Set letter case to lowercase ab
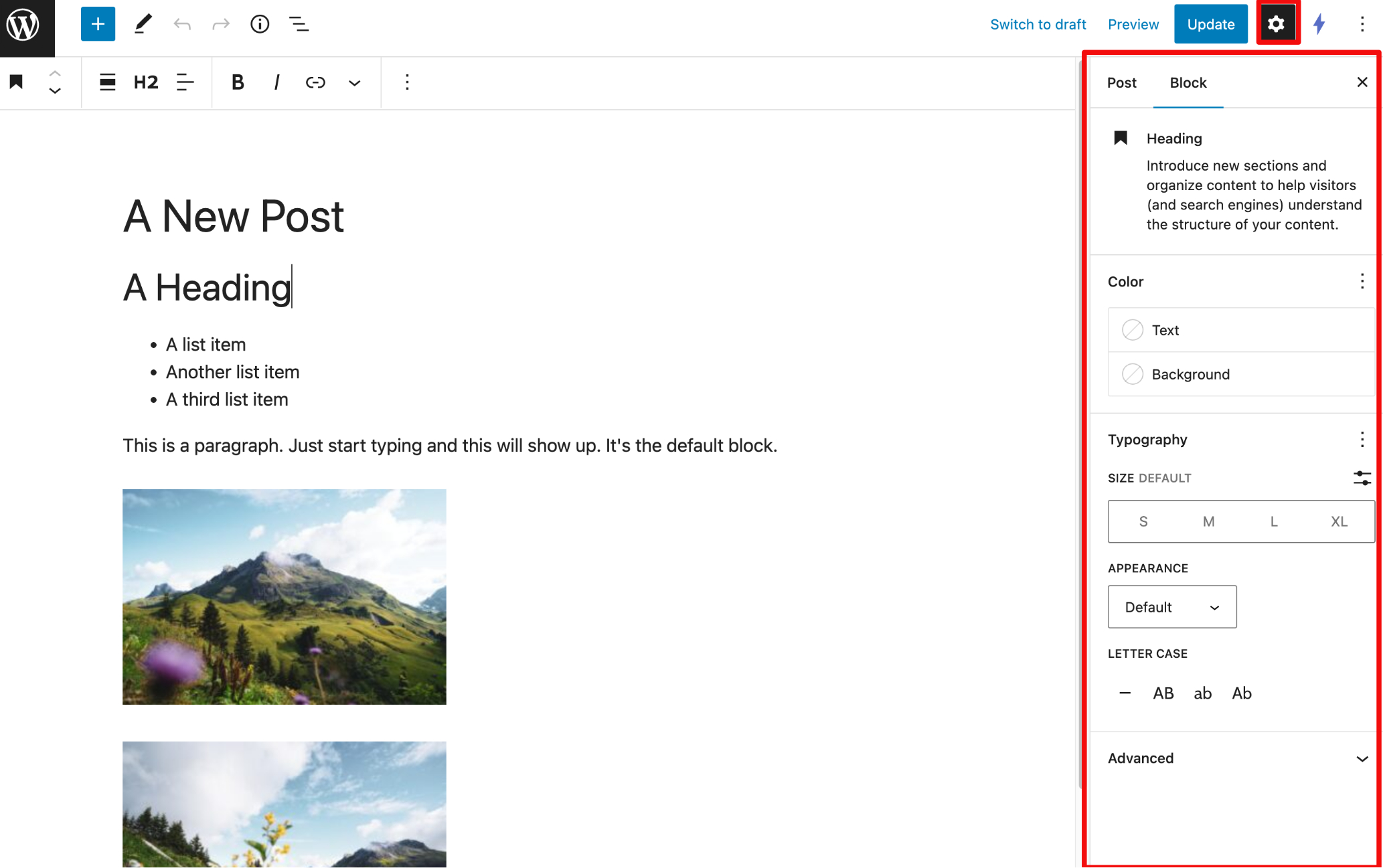Screen dimensions: 1383x868 pyautogui.click(x=1203, y=693)
